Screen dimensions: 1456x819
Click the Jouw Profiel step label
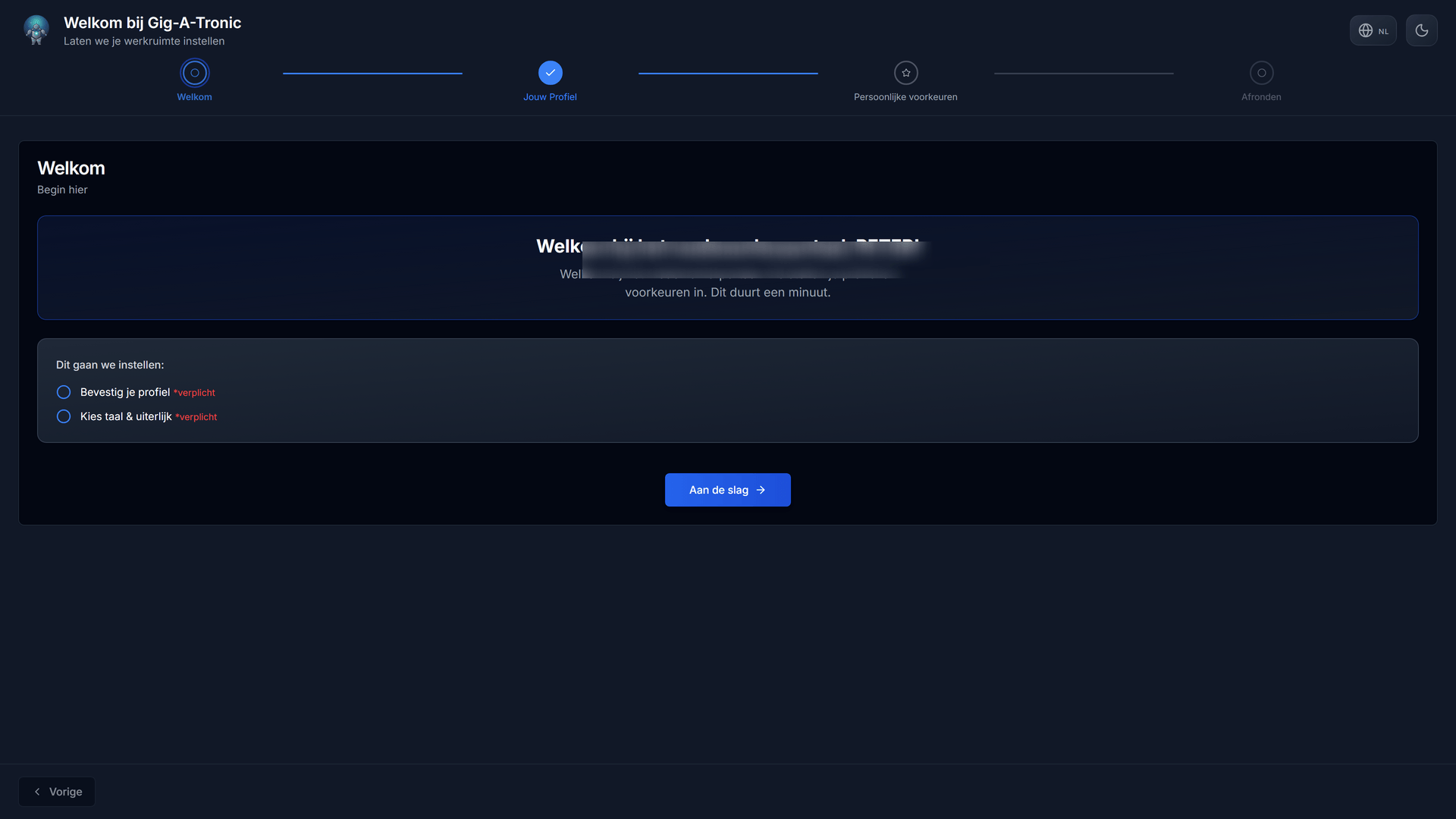point(550,97)
